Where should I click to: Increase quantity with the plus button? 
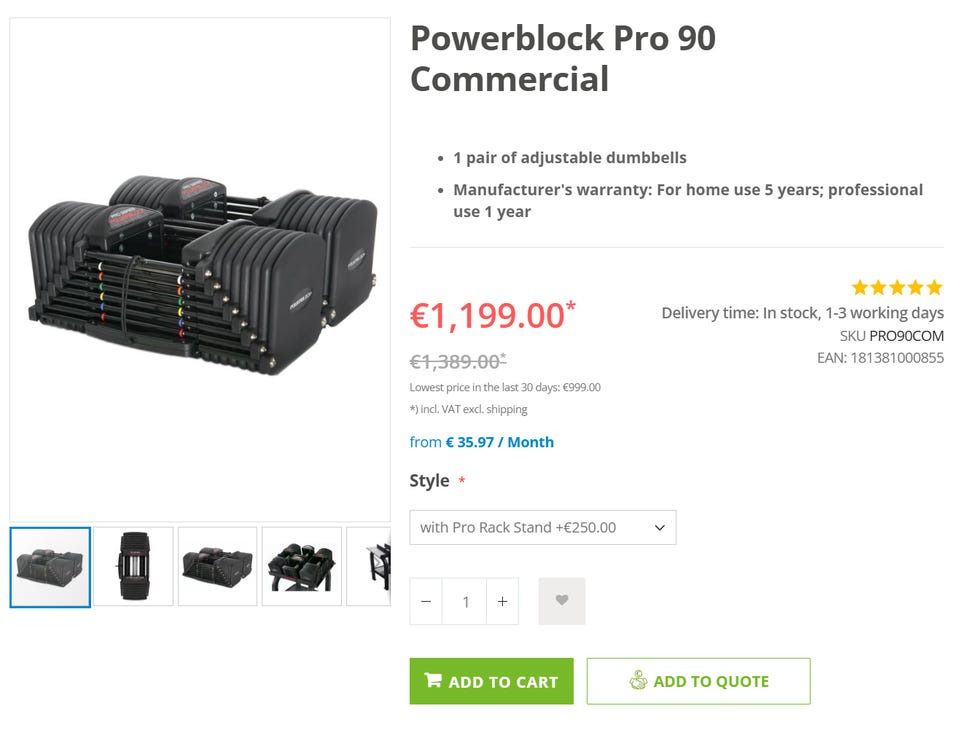(x=502, y=601)
